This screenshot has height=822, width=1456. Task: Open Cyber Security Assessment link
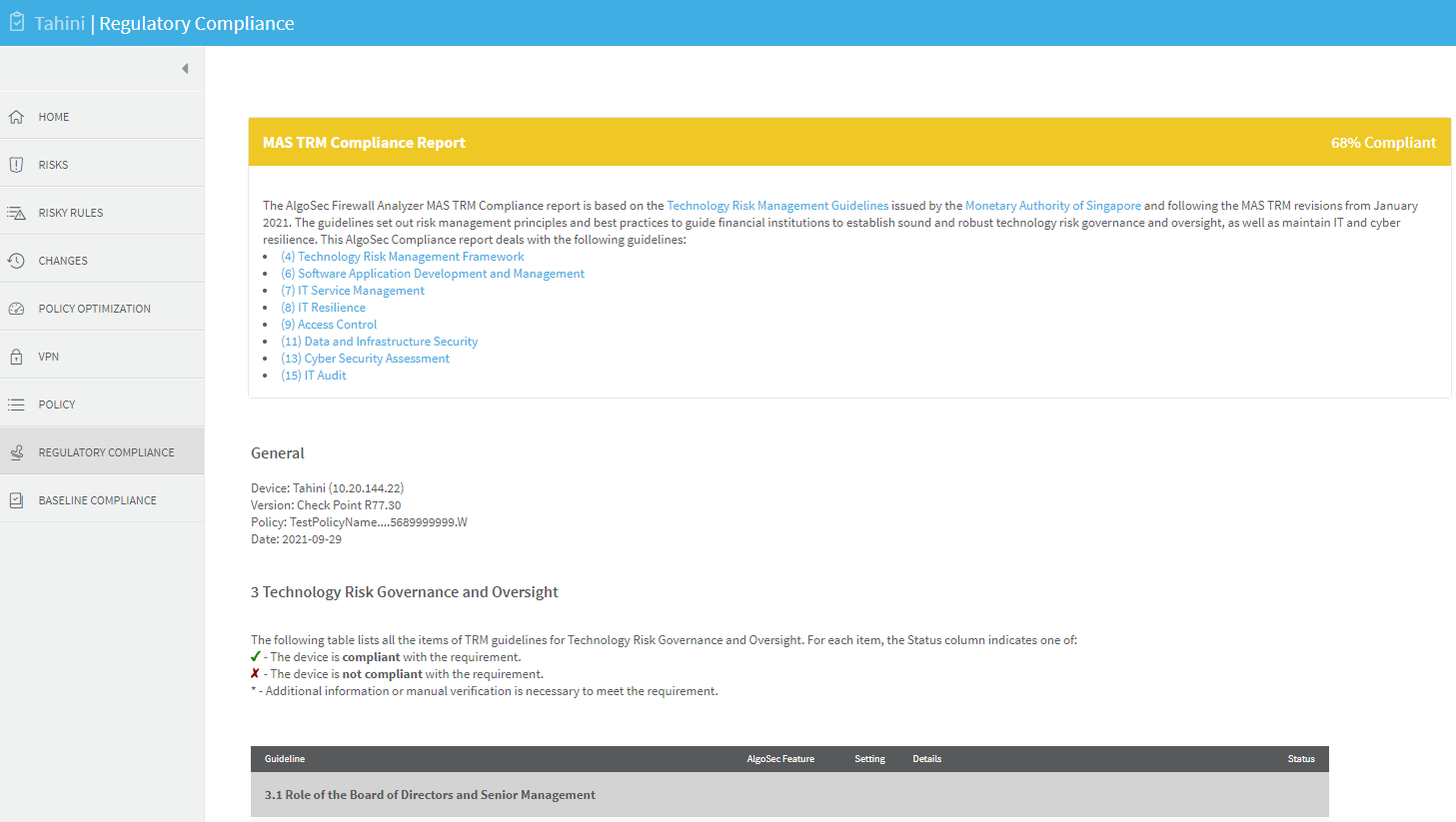[x=365, y=359]
